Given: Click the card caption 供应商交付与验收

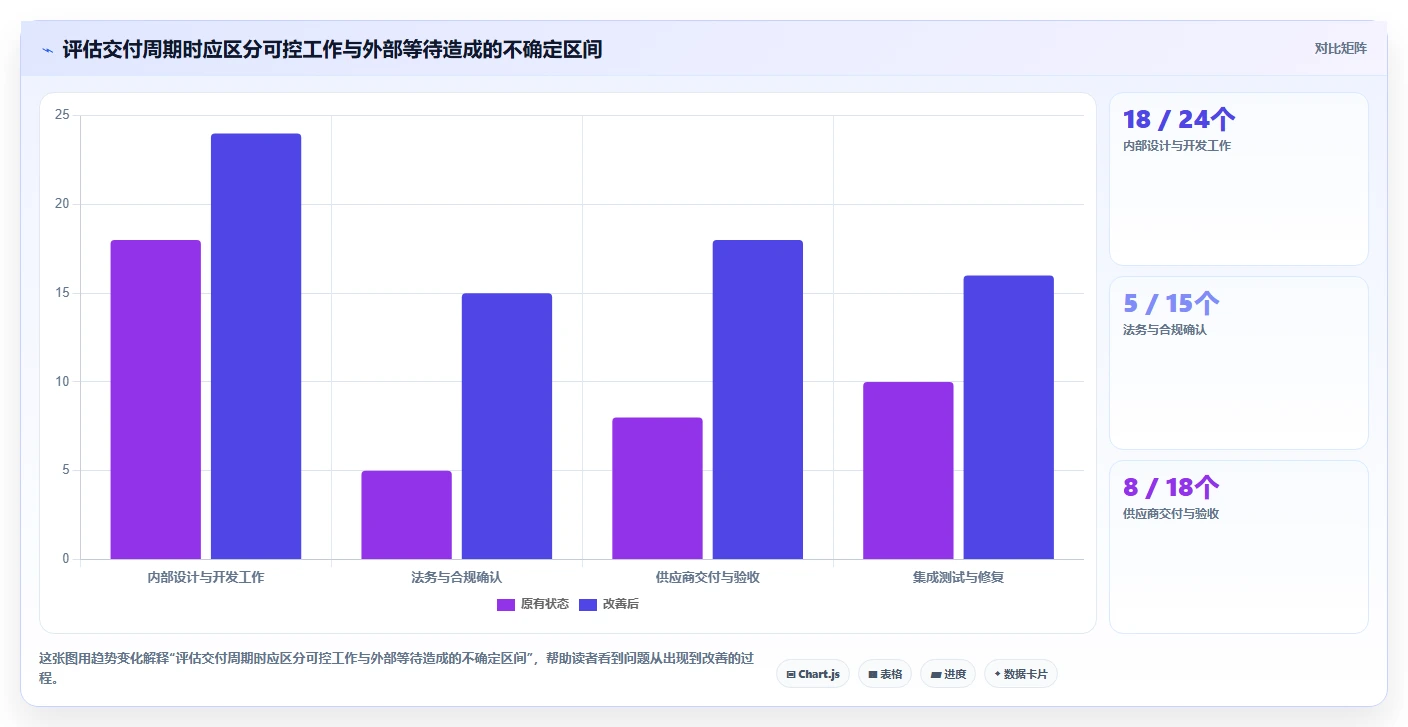Looking at the screenshot, I should (1171, 514).
